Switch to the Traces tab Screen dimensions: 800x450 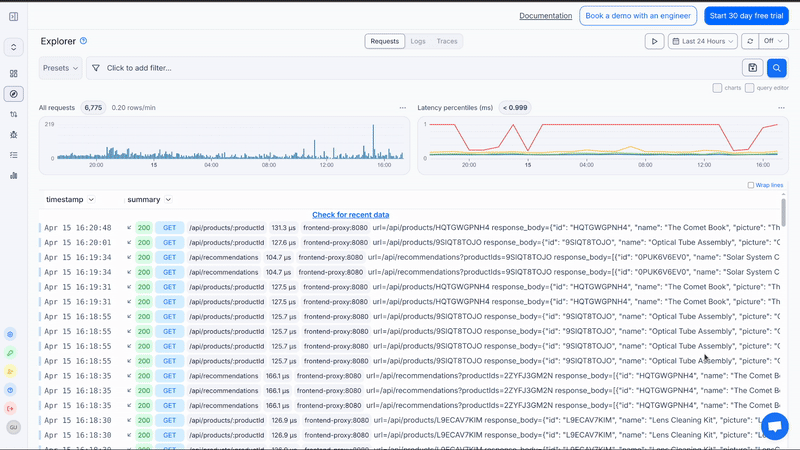point(447,41)
